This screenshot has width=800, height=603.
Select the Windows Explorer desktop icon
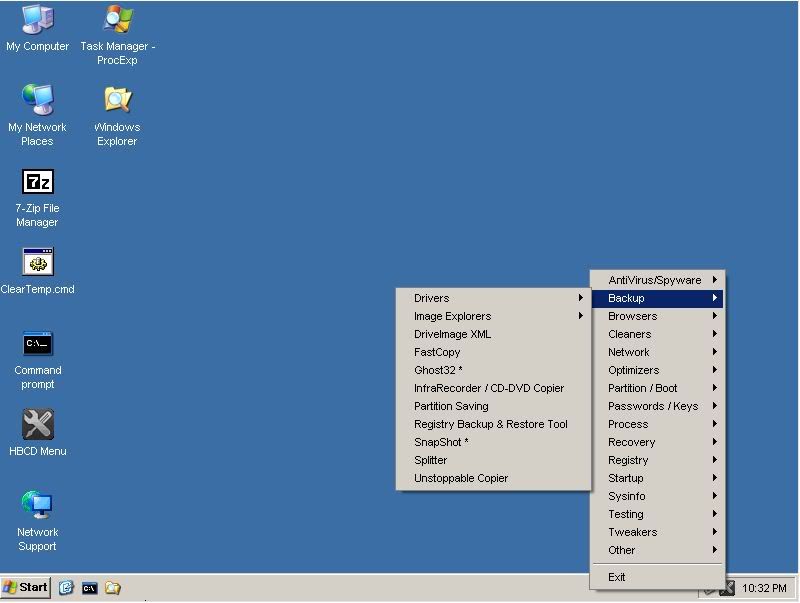[x=117, y=115]
